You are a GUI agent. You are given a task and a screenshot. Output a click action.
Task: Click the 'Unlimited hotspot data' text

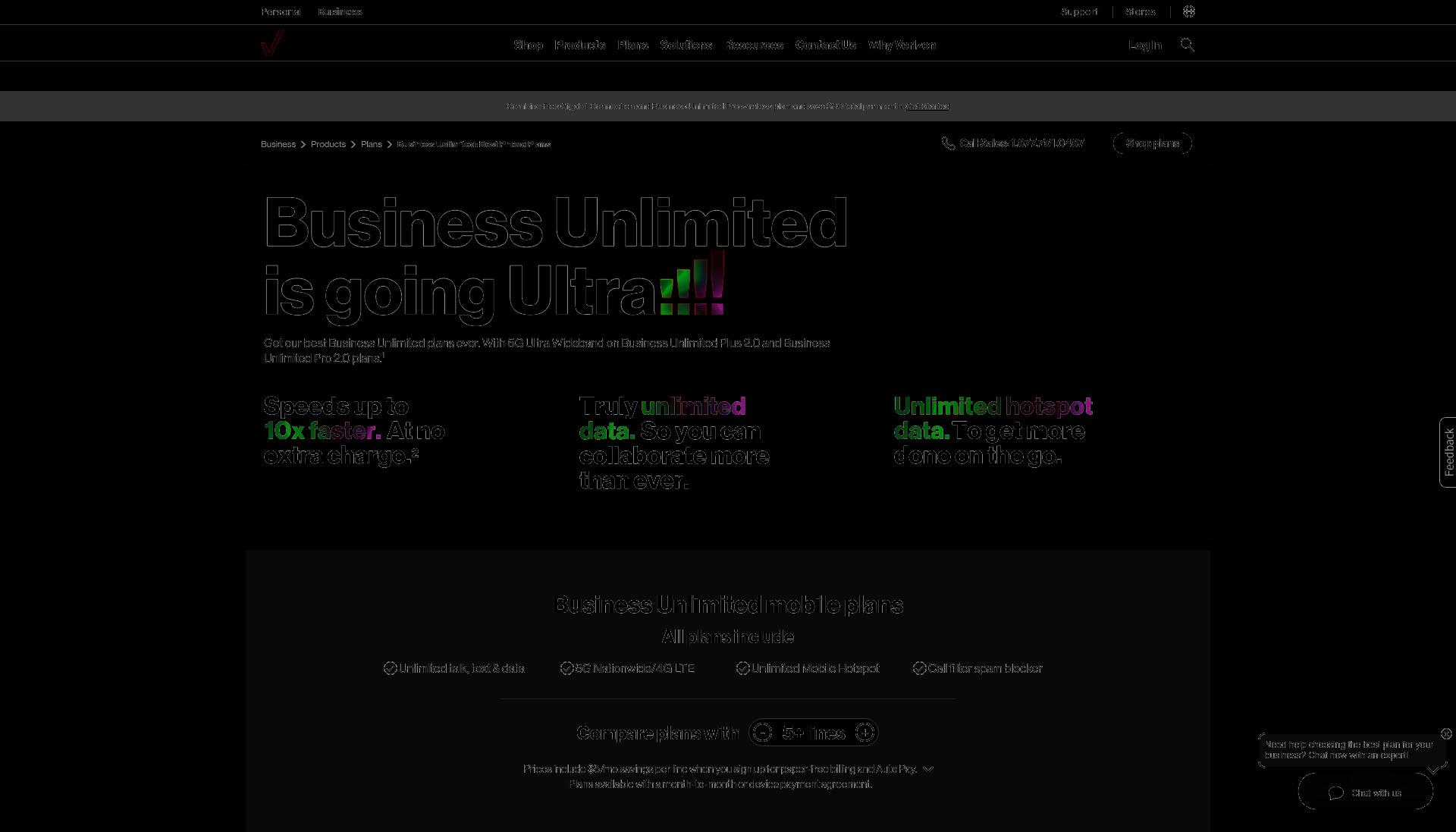[993, 418]
